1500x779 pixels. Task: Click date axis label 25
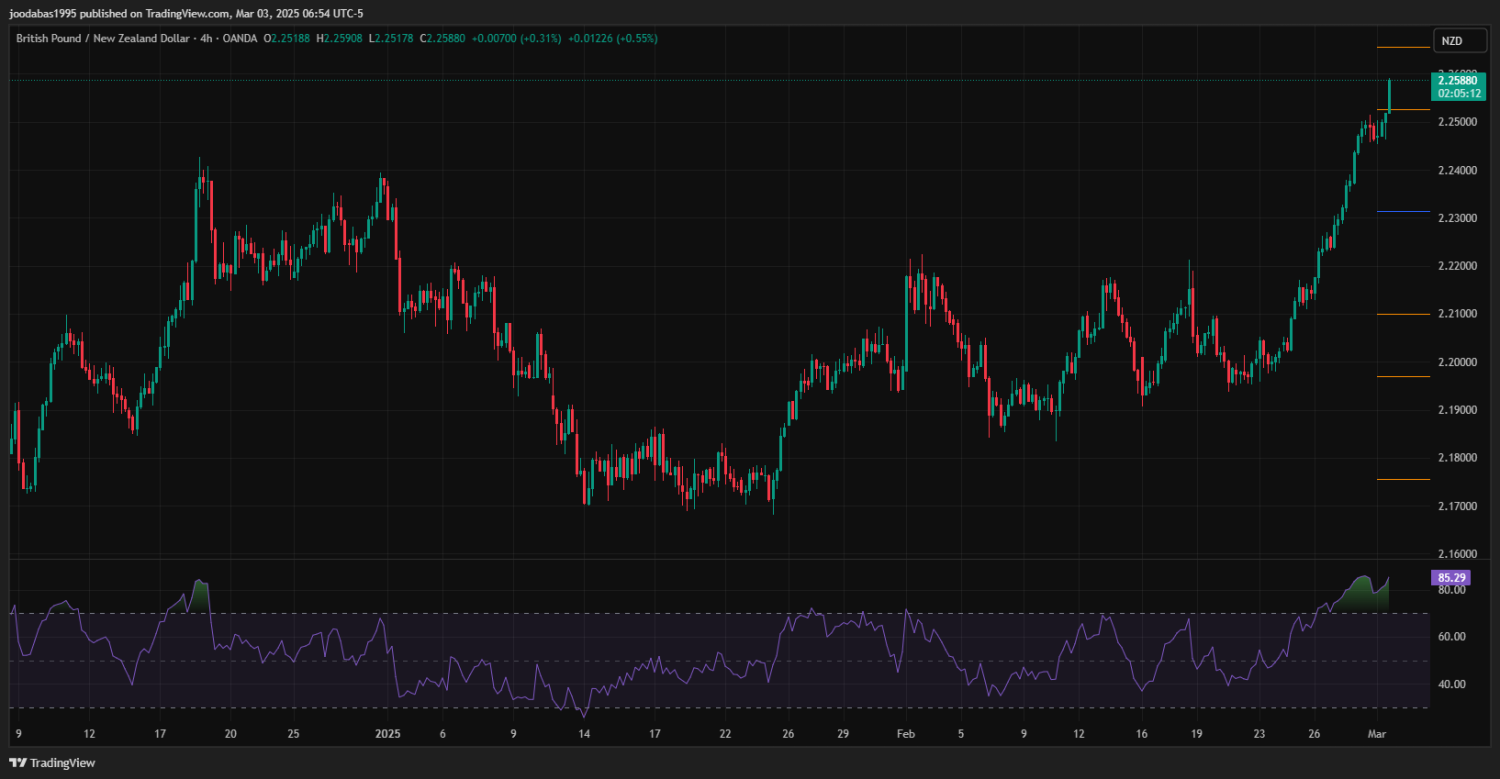tap(293, 734)
